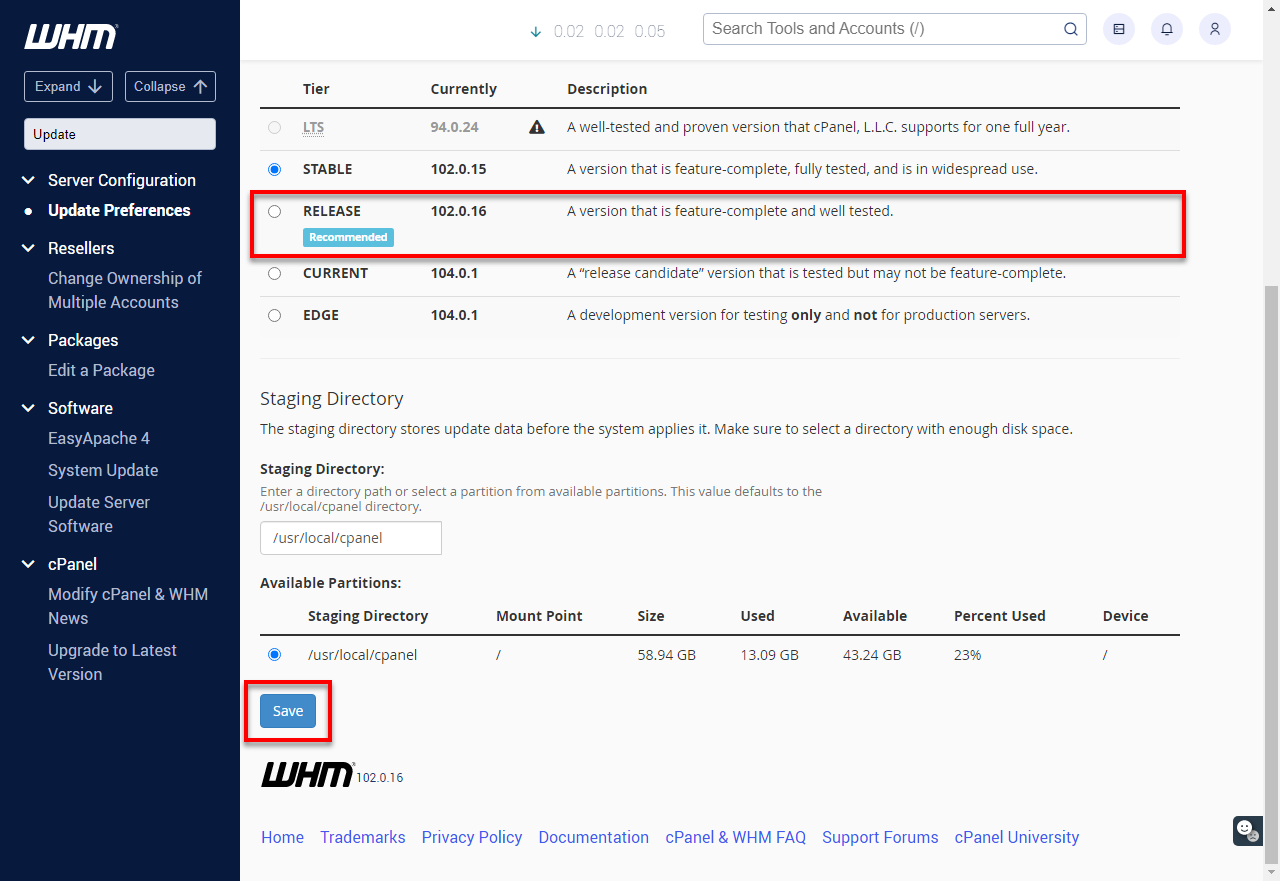Viewport: 1280px width, 881px height.
Task: Open System Update in sidebar
Action: click(x=103, y=470)
